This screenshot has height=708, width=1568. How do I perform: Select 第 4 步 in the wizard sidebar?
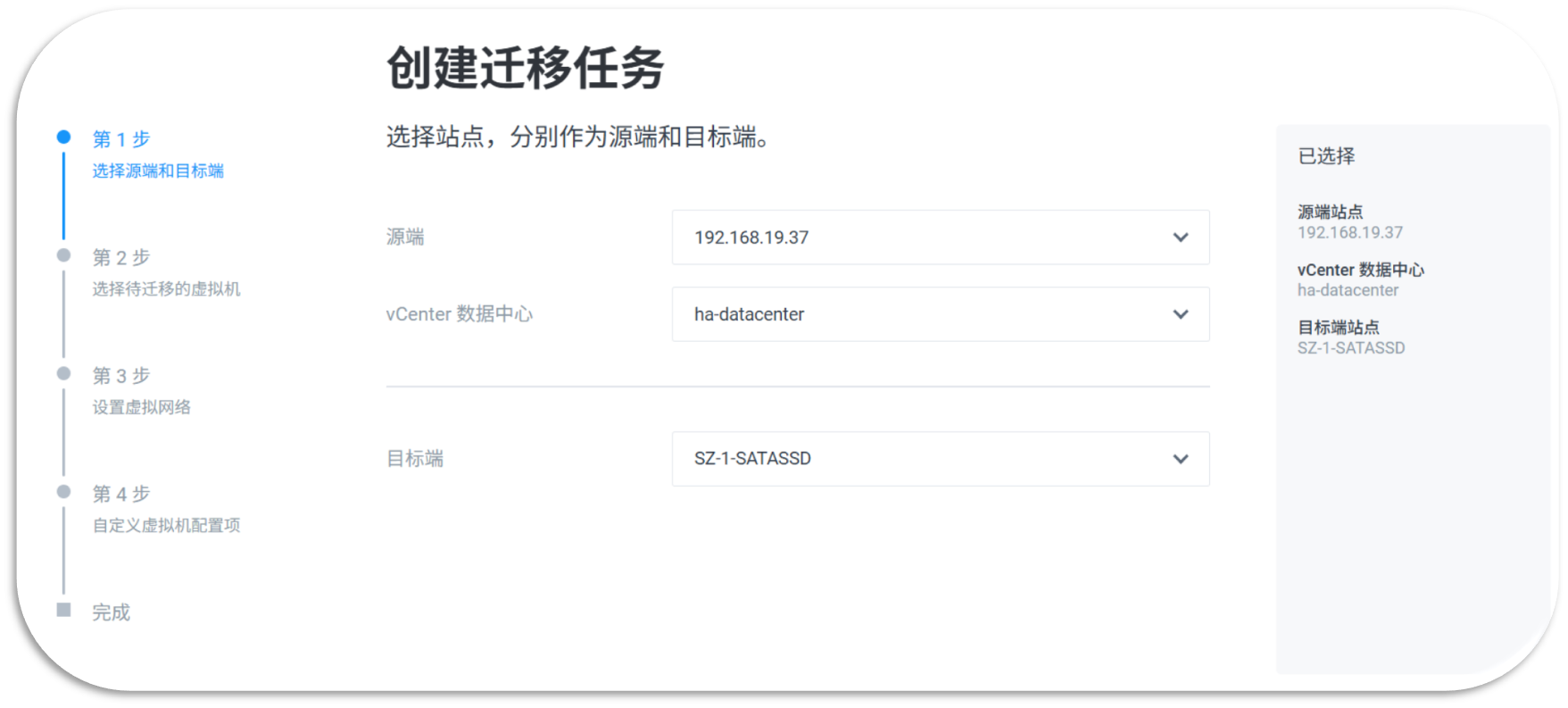pos(121,495)
